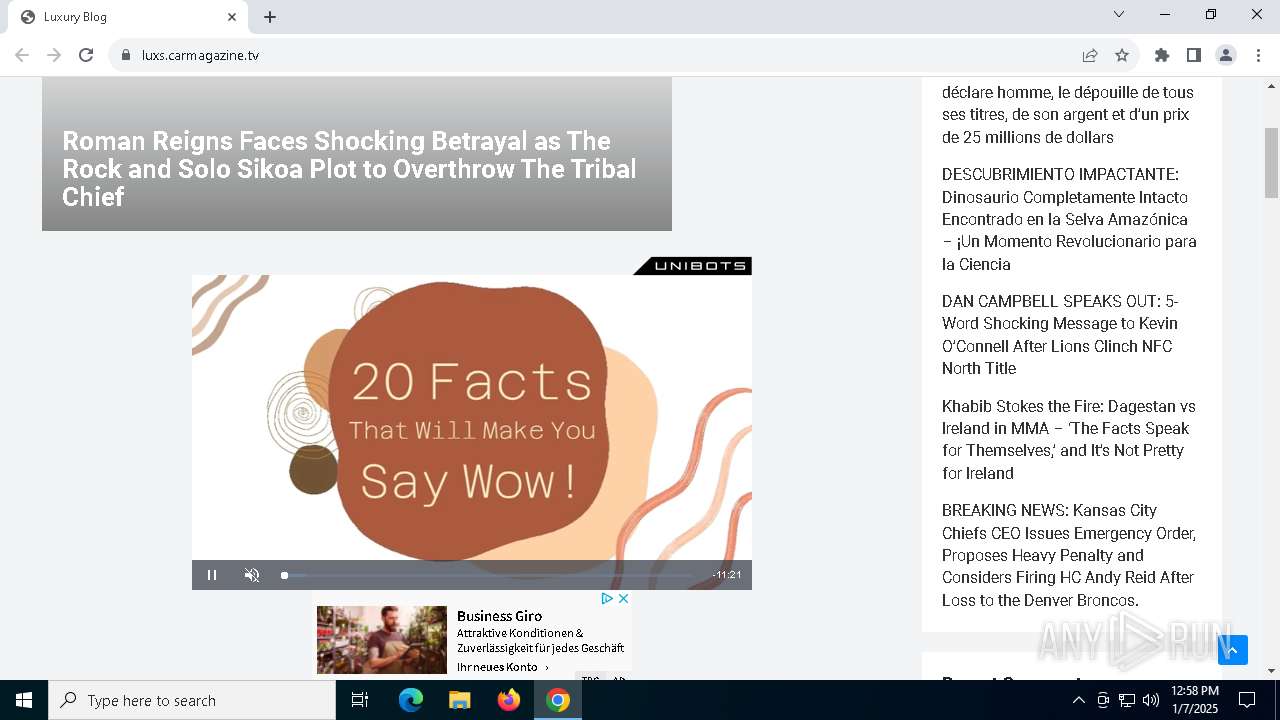Close the Business Giro ad

coord(623,598)
